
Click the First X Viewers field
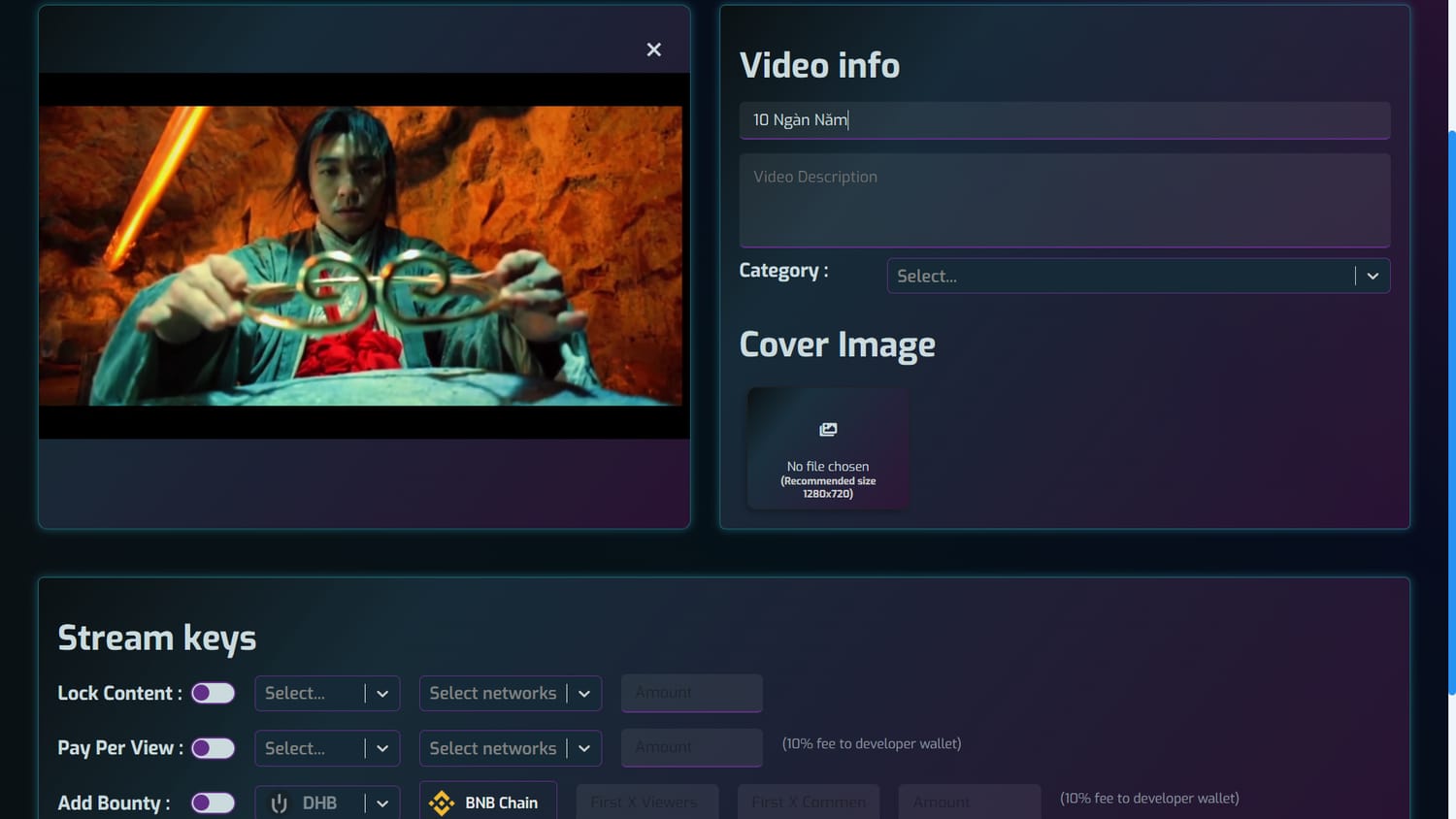pos(647,802)
